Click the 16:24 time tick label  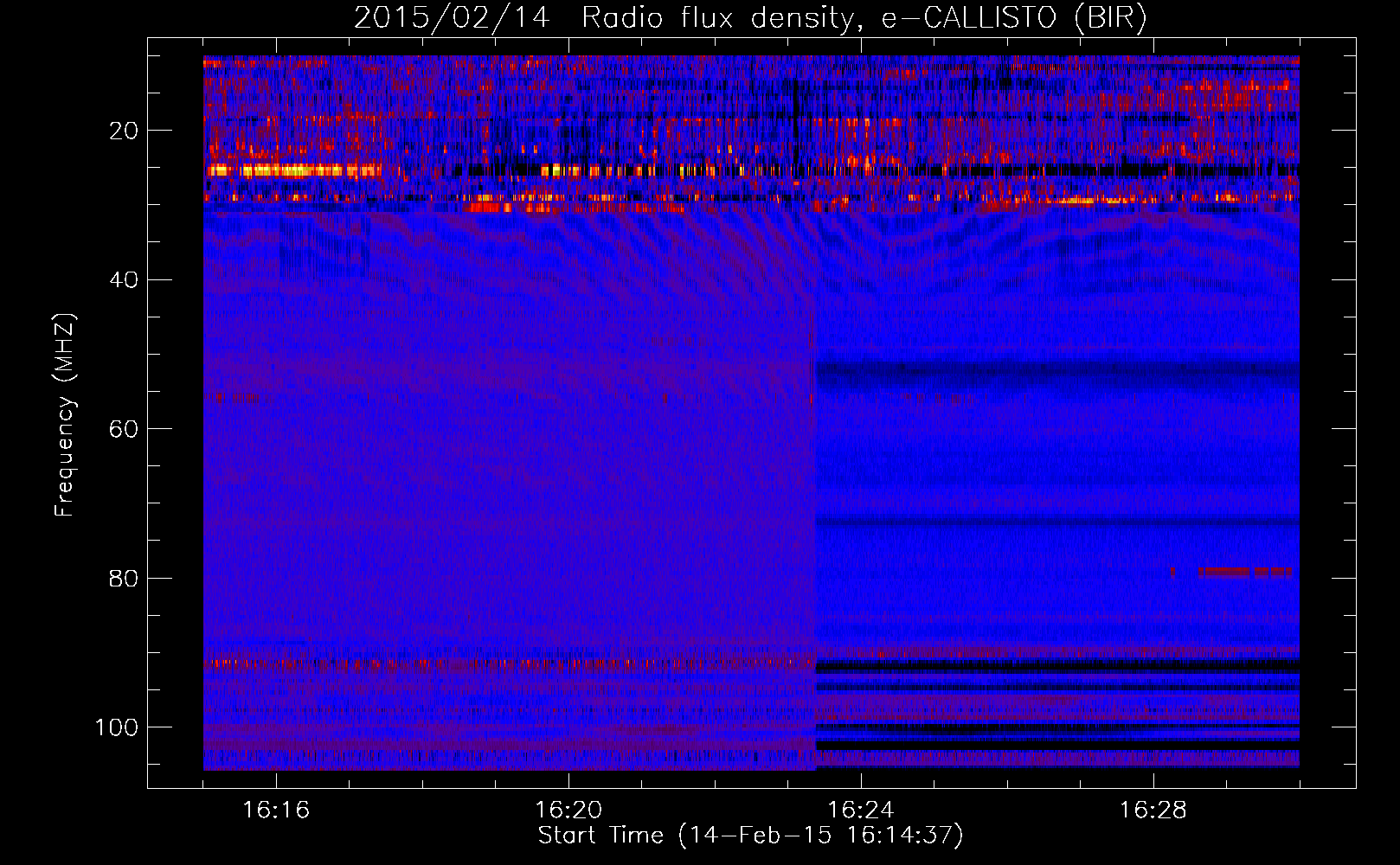click(x=861, y=811)
